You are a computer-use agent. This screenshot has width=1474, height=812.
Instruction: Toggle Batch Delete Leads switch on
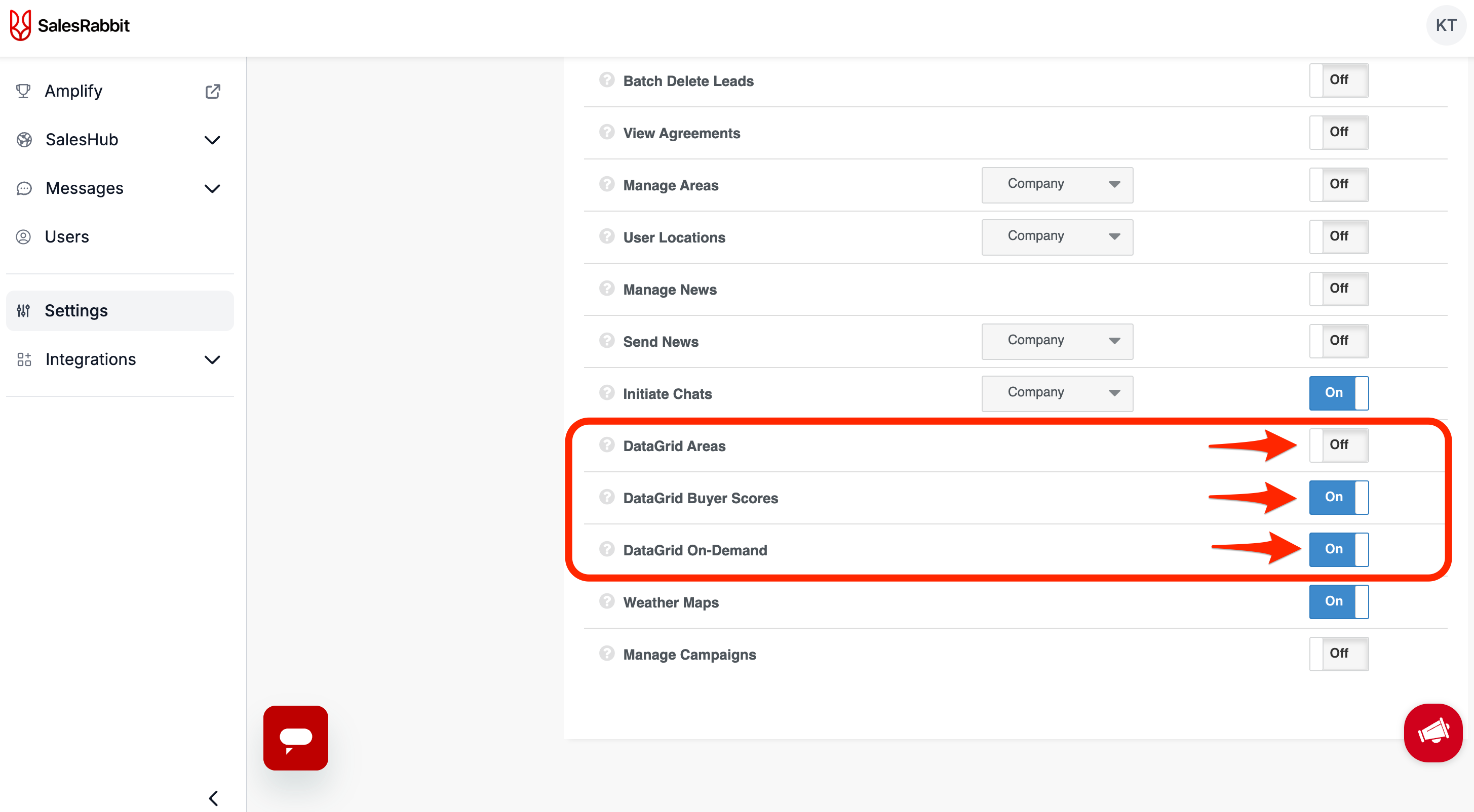point(1338,80)
